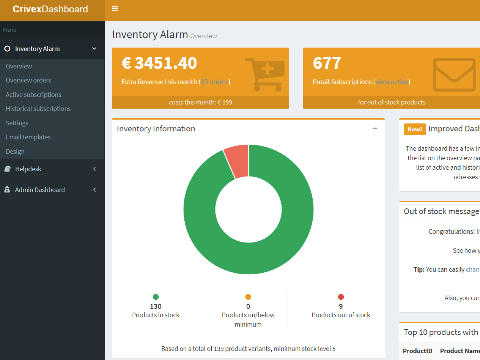
Task: Click the orange New! badge
Action: [415, 129]
